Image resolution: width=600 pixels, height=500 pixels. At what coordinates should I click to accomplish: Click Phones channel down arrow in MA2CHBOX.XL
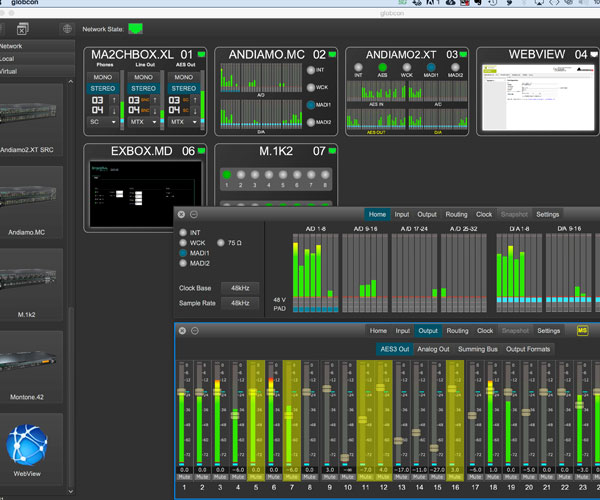(x=114, y=111)
